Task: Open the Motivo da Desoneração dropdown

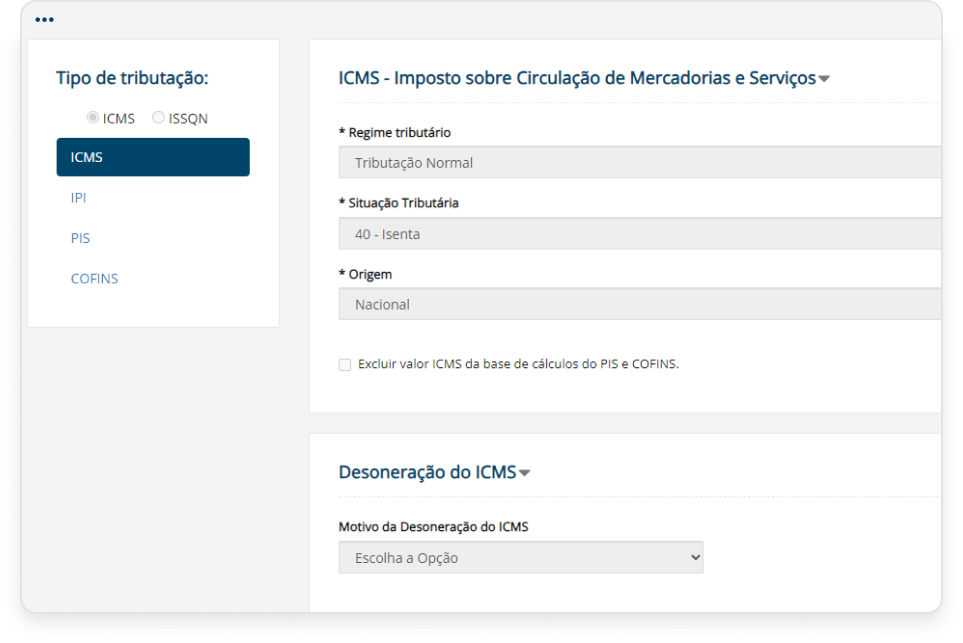Action: pyautogui.click(x=520, y=557)
